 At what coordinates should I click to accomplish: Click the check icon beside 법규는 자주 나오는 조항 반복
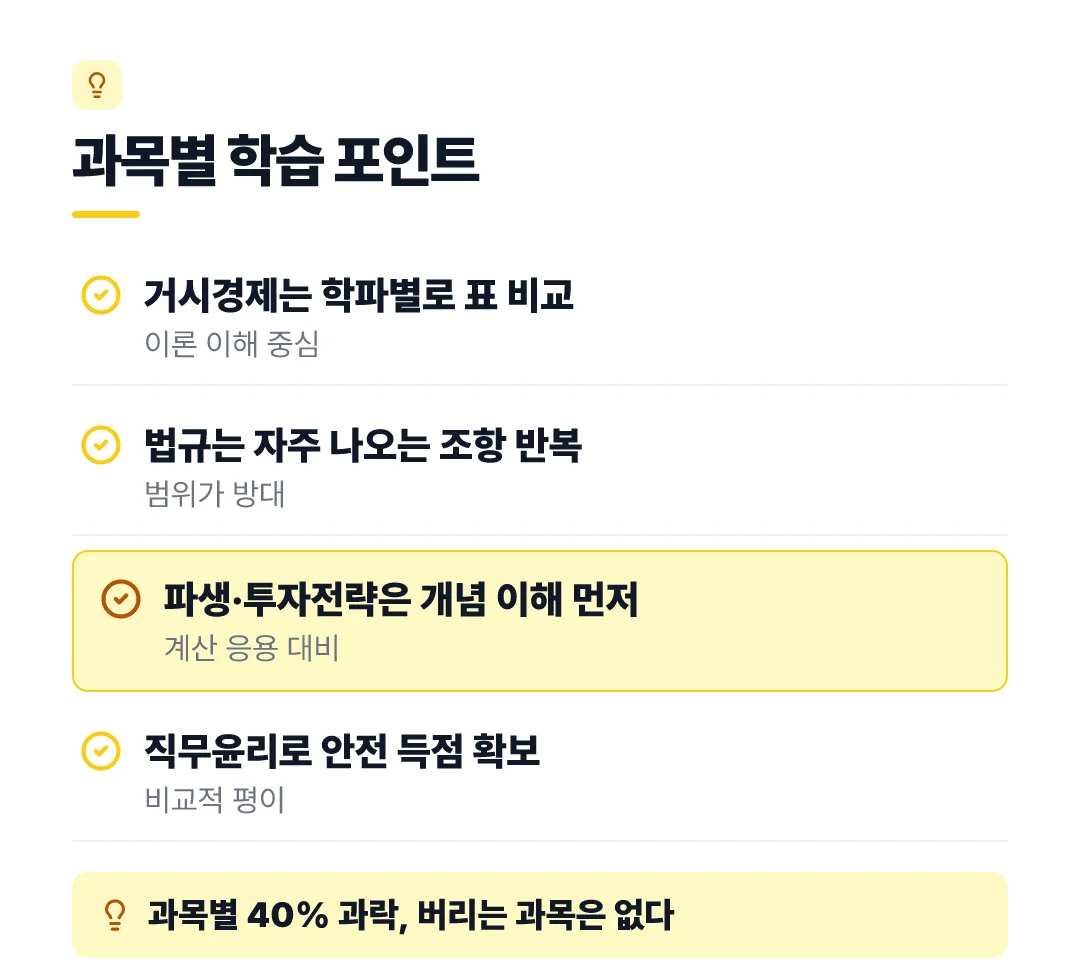[101, 445]
